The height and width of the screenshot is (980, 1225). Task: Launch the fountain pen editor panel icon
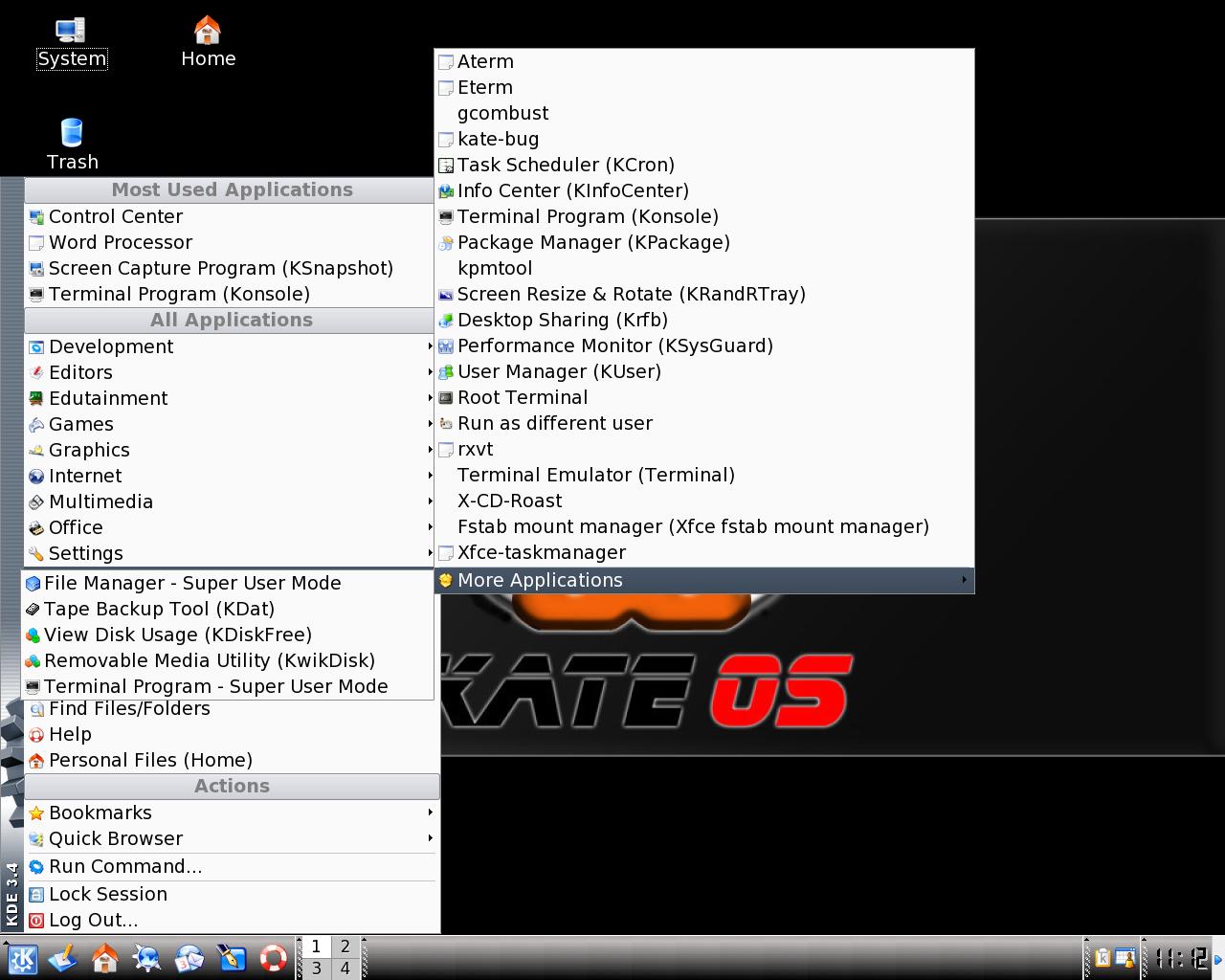click(x=232, y=958)
